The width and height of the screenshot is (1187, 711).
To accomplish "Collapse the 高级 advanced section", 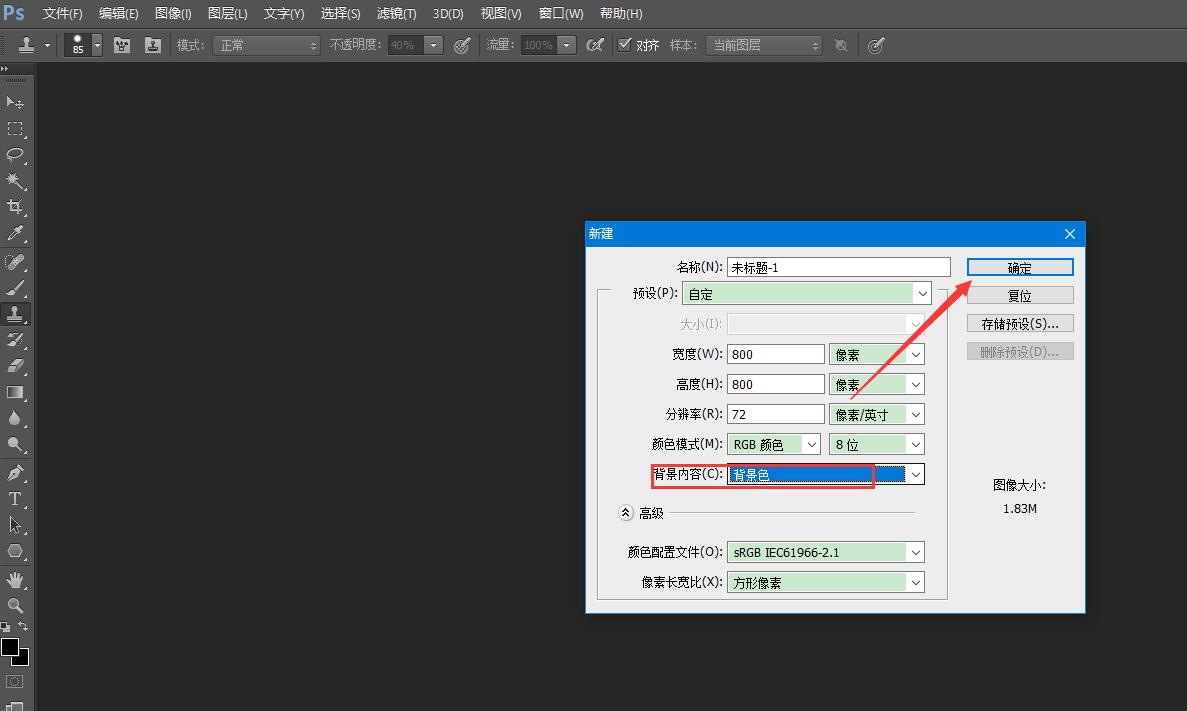I will (x=625, y=513).
